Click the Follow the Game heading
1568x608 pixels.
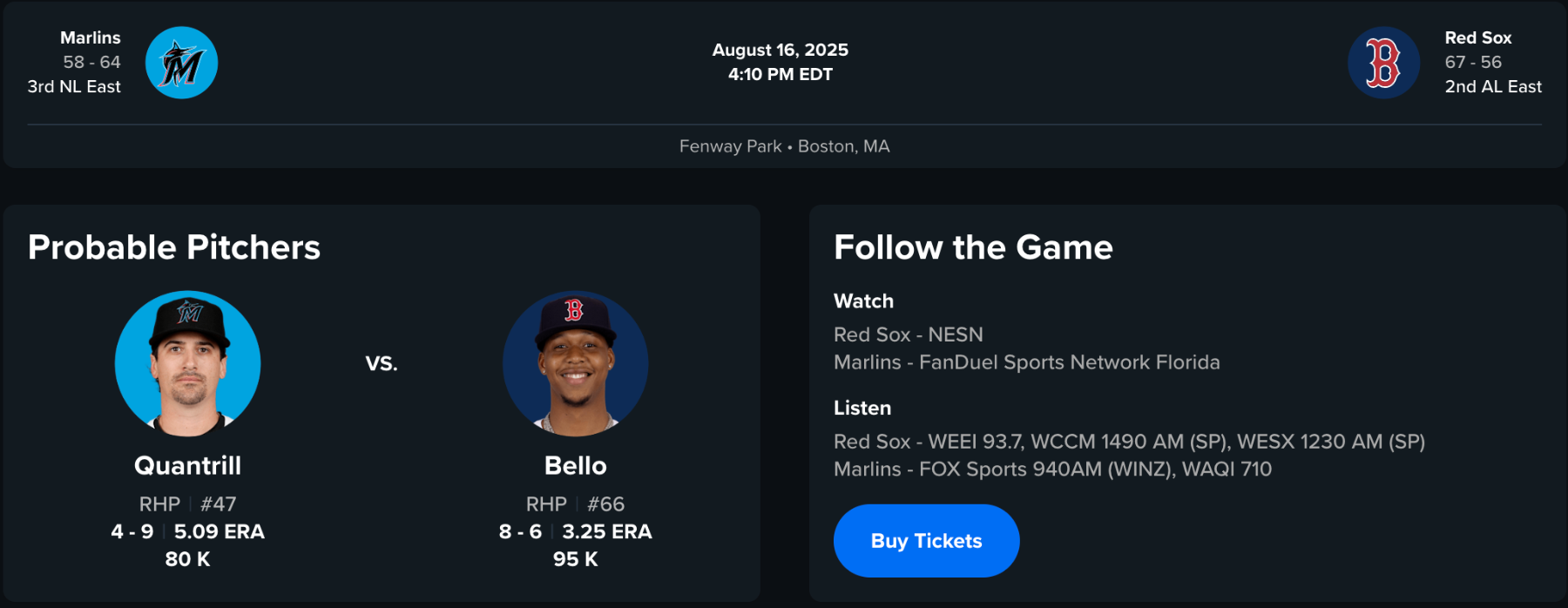click(973, 247)
